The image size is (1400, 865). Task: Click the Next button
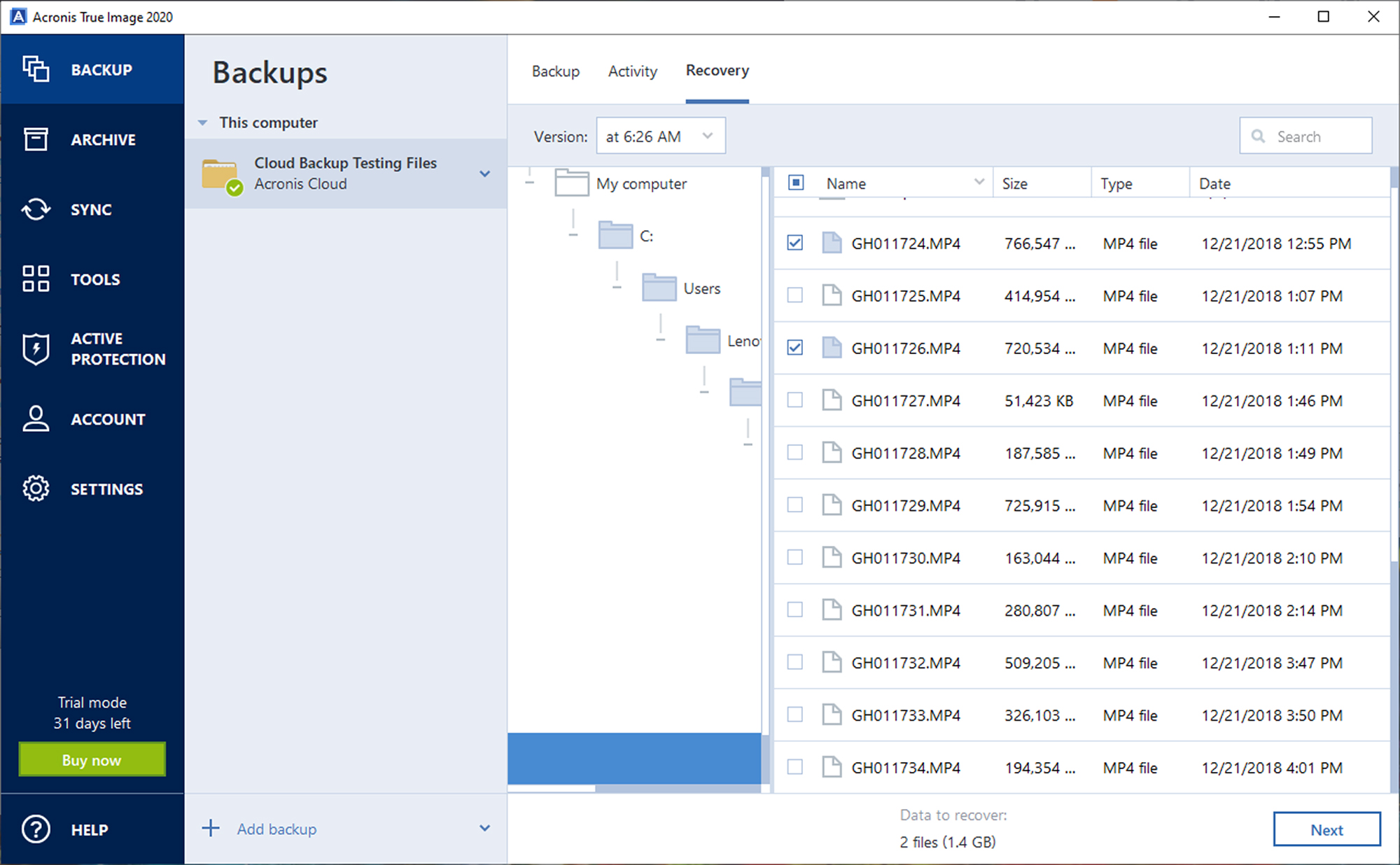pyautogui.click(x=1326, y=829)
